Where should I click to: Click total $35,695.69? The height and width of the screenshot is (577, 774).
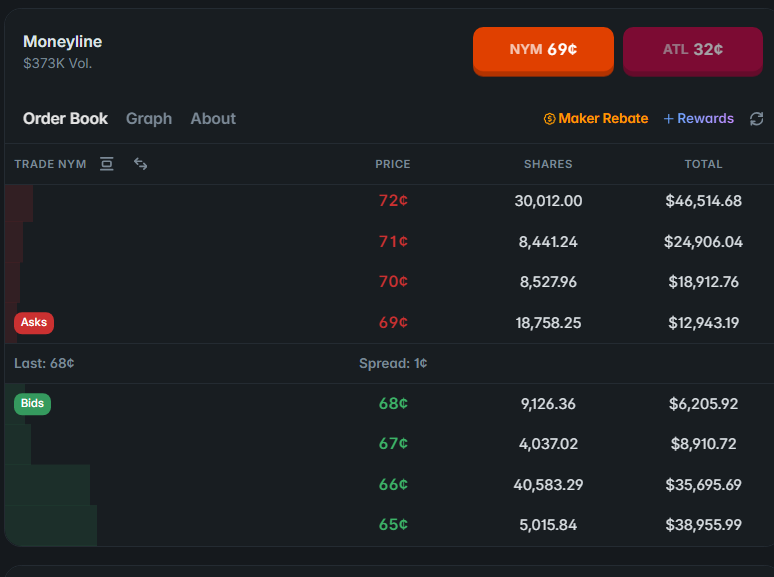[x=703, y=485]
